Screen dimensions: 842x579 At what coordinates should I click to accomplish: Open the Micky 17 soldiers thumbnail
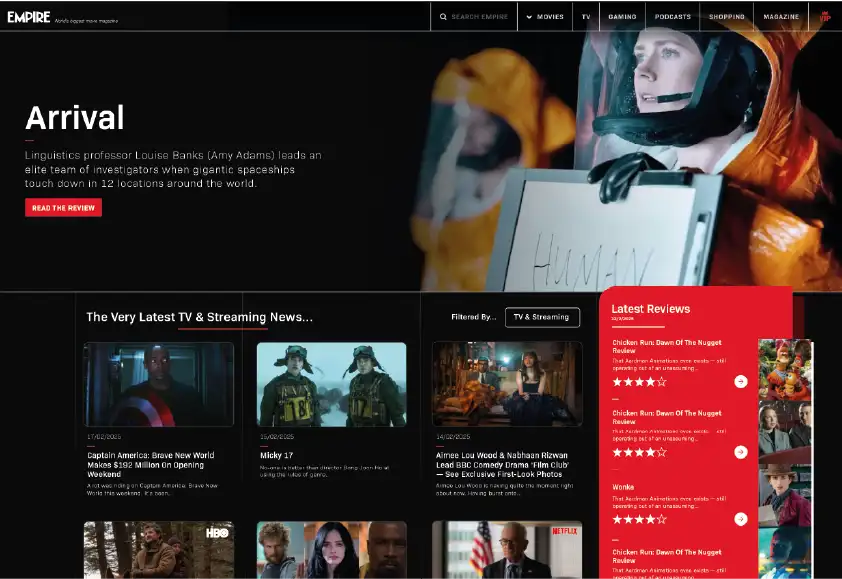tap(332, 385)
